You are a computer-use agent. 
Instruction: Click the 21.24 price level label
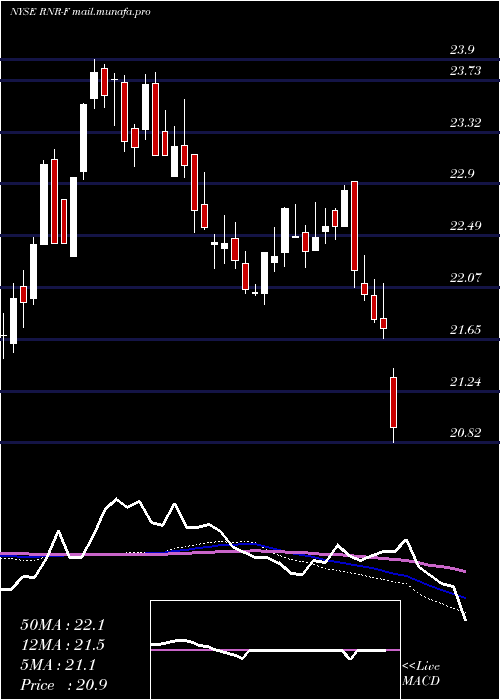pos(465,382)
